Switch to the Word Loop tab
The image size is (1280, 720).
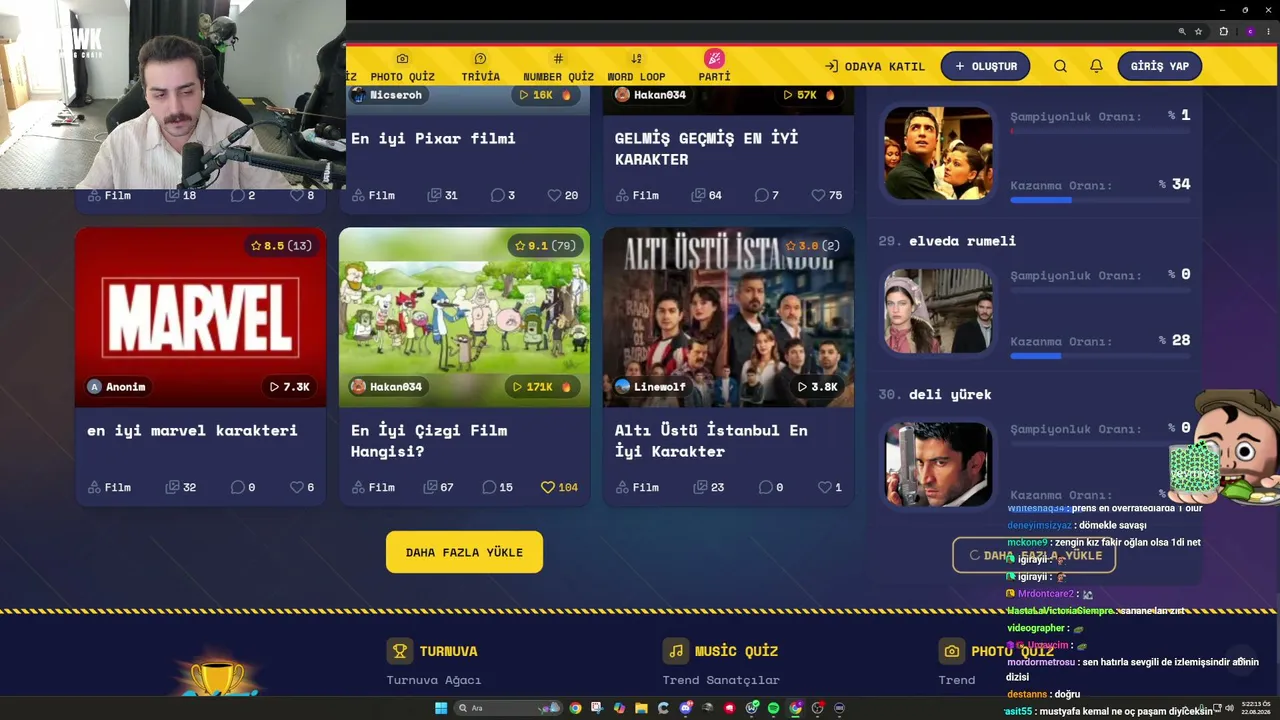pos(636,67)
